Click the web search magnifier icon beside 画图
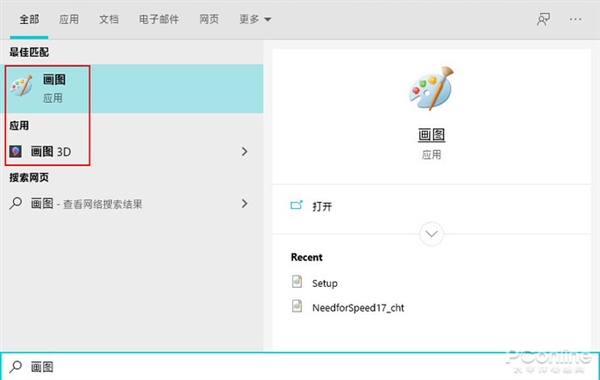600x380 pixels. [x=16, y=203]
